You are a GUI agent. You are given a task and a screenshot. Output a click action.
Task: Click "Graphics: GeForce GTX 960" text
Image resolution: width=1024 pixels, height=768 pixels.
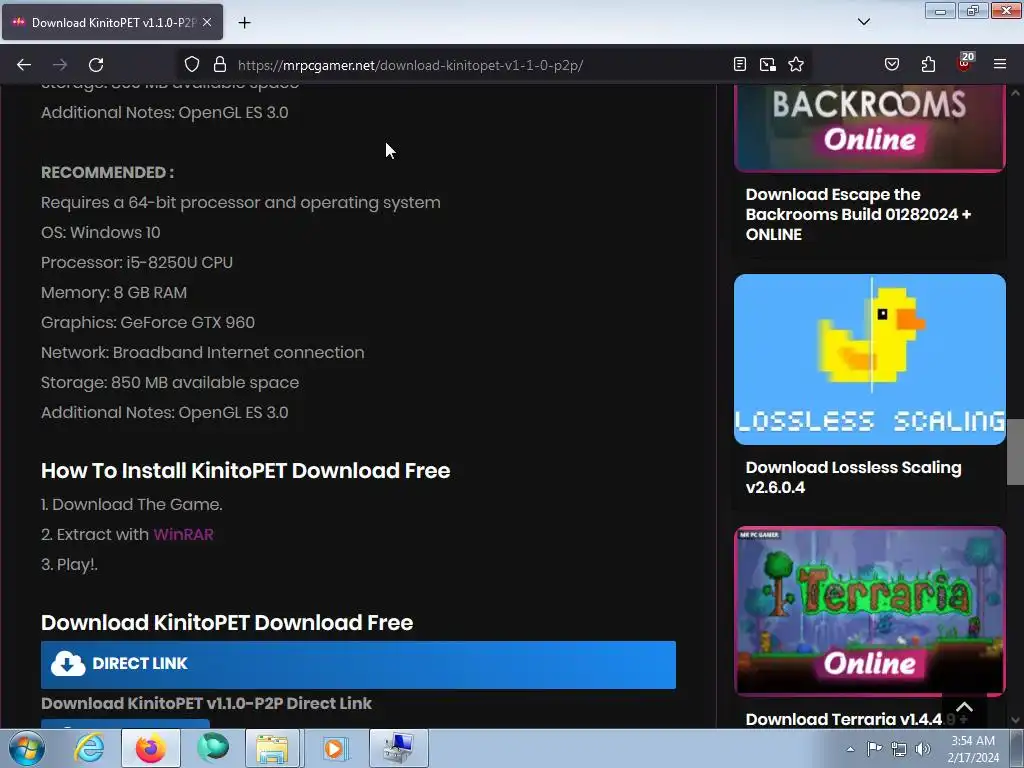[148, 323]
